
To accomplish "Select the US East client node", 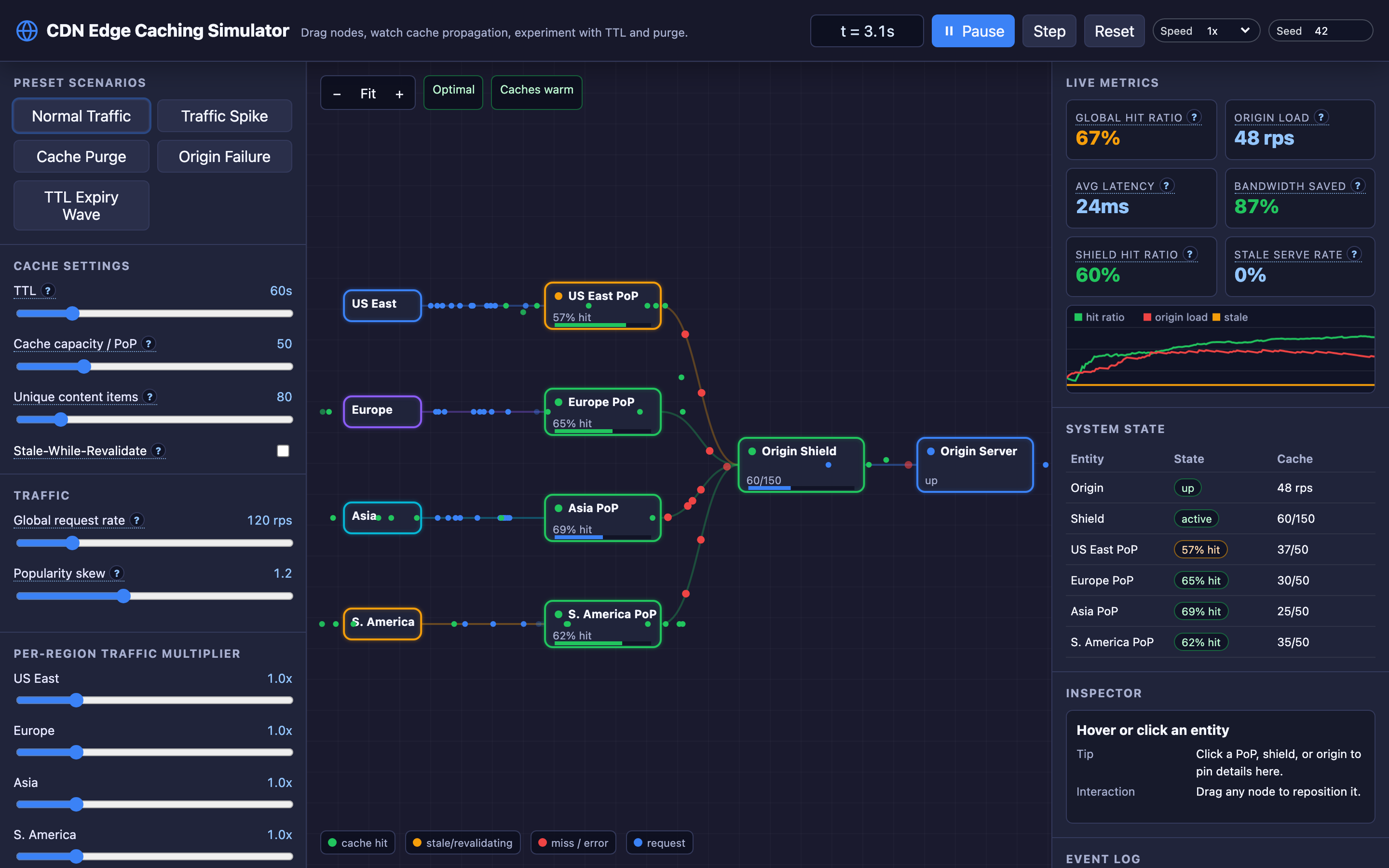I will (x=382, y=305).
